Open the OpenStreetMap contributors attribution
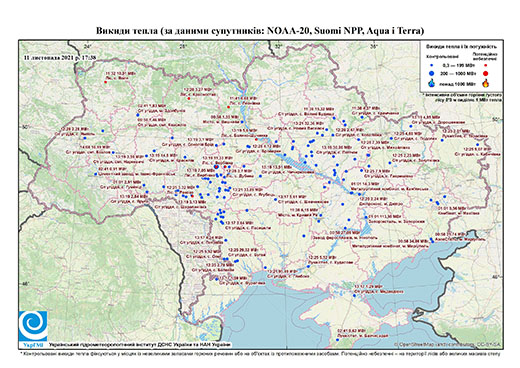 (x=448, y=344)
